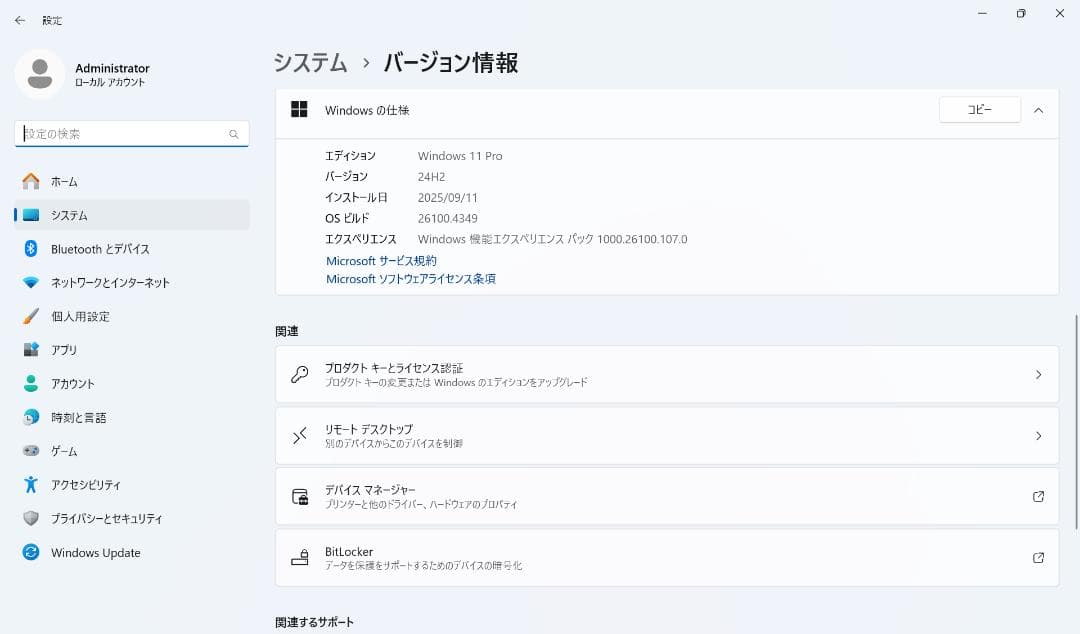The height and width of the screenshot is (634, 1080).
Task: Open リモート デスクトップ card
Action: click(667, 436)
